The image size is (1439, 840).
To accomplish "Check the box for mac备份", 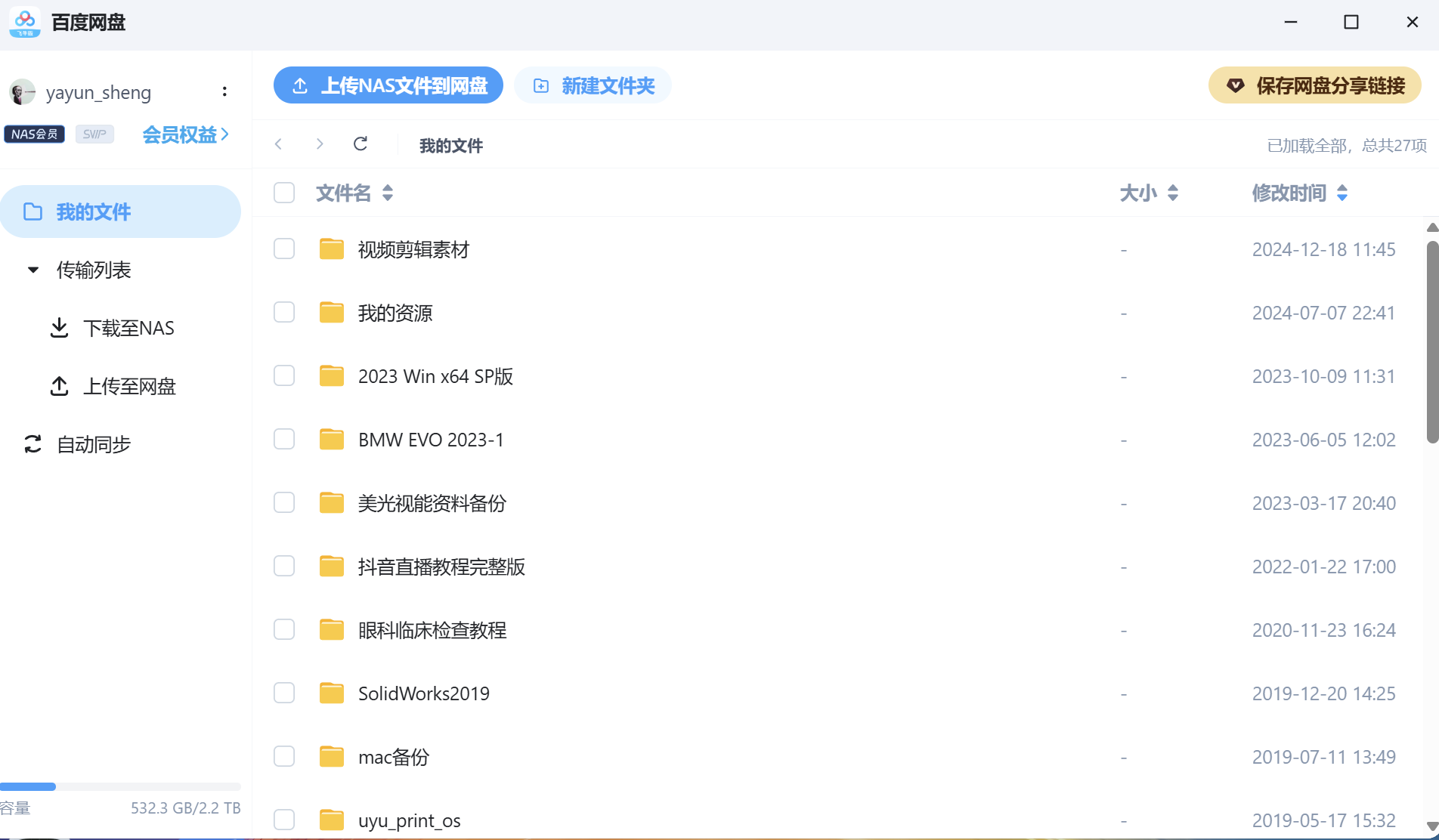I will tap(284, 756).
